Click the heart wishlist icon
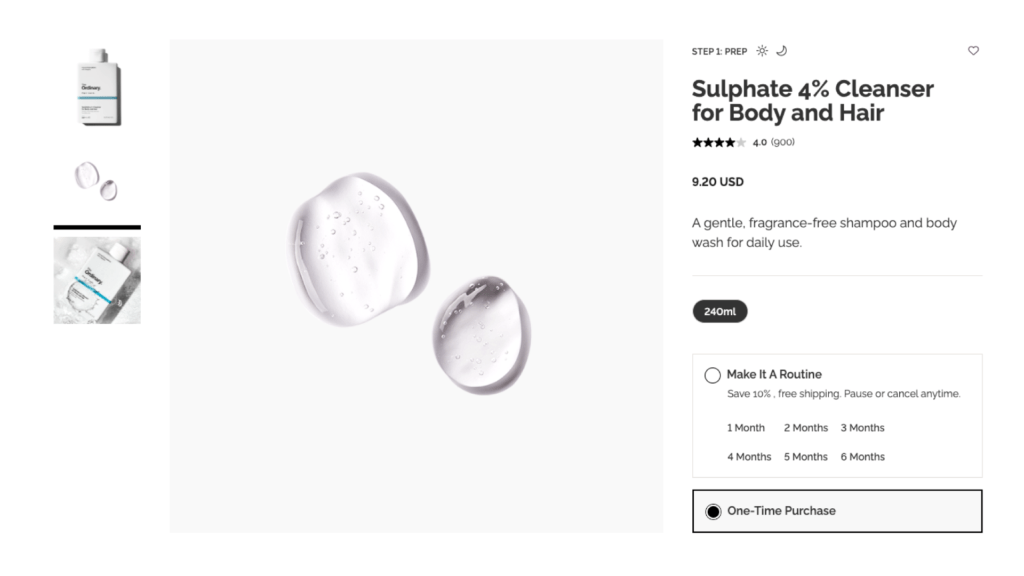The image size is (1024, 576). (973, 51)
